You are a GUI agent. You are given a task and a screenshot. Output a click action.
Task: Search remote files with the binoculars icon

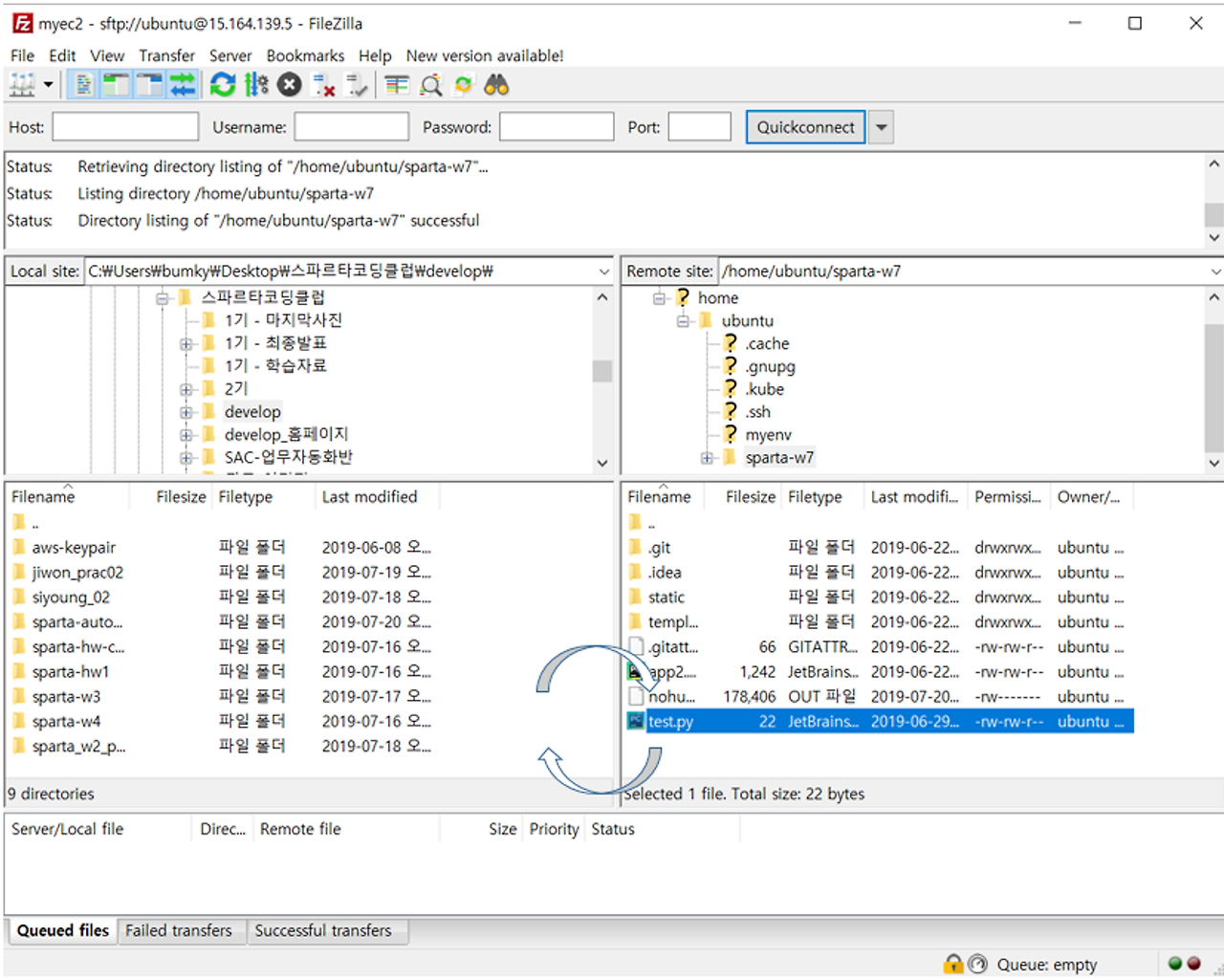pyautogui.click(x=496, y=85)
